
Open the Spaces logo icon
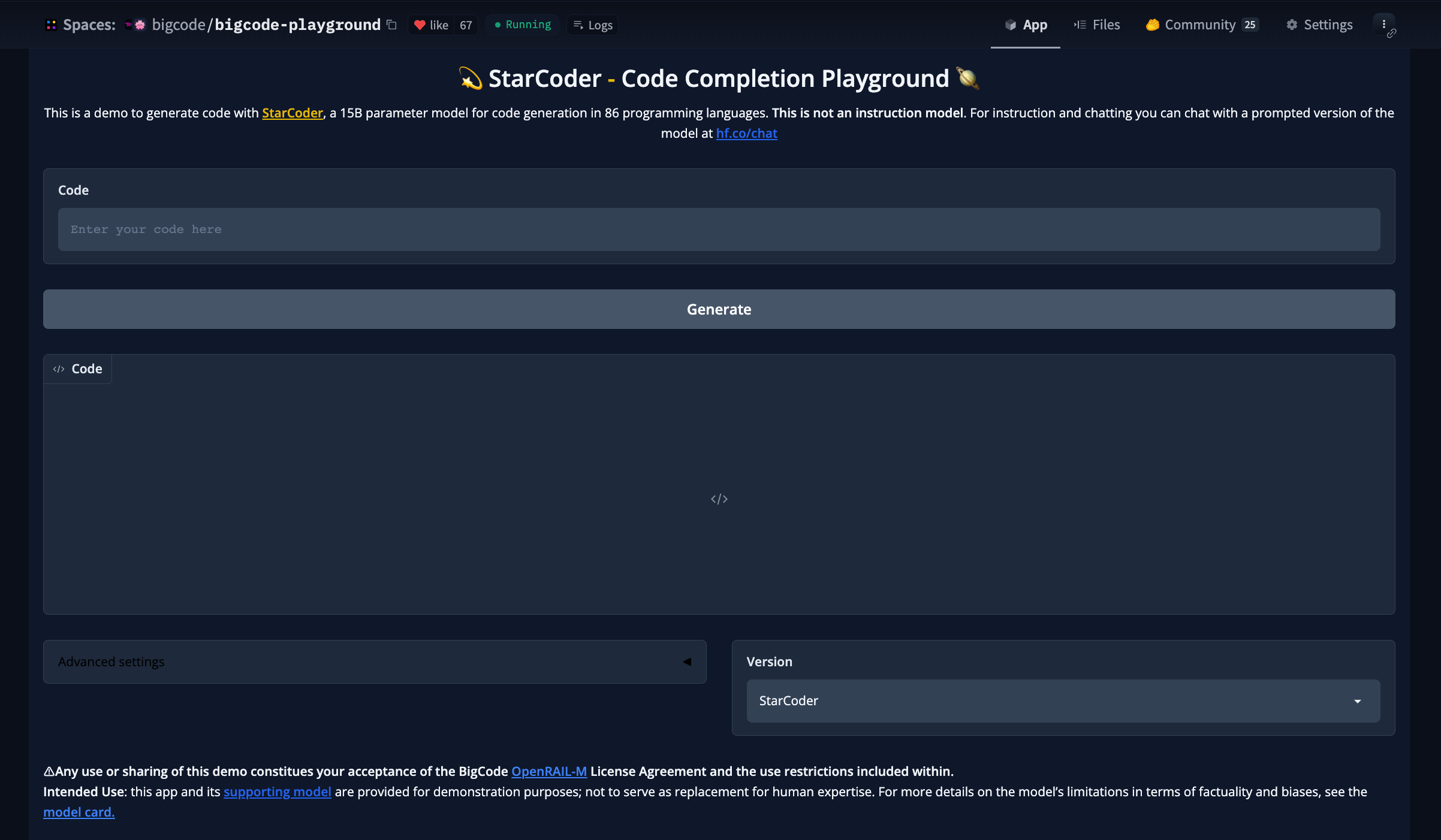tap(51, 25)
